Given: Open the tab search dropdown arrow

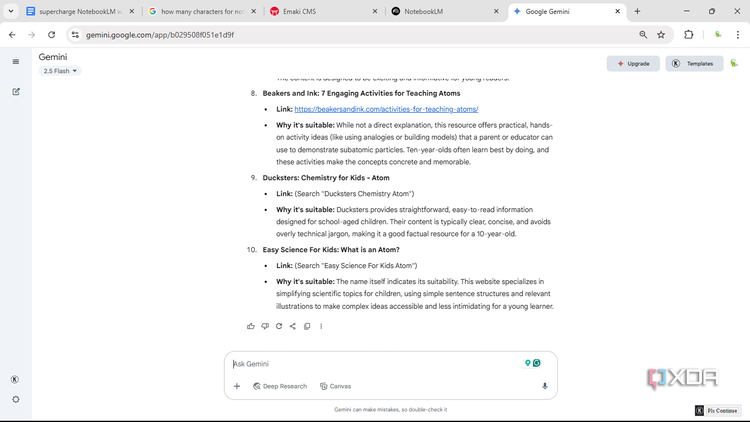Looking at the screenshot, I should 11,11.
